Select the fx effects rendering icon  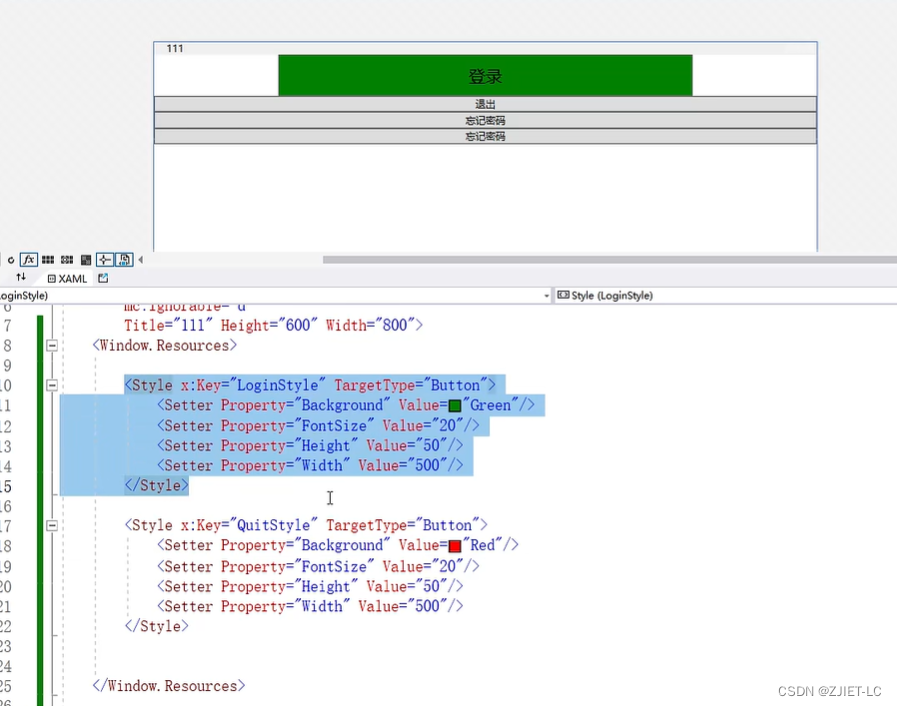click(29, 259)
